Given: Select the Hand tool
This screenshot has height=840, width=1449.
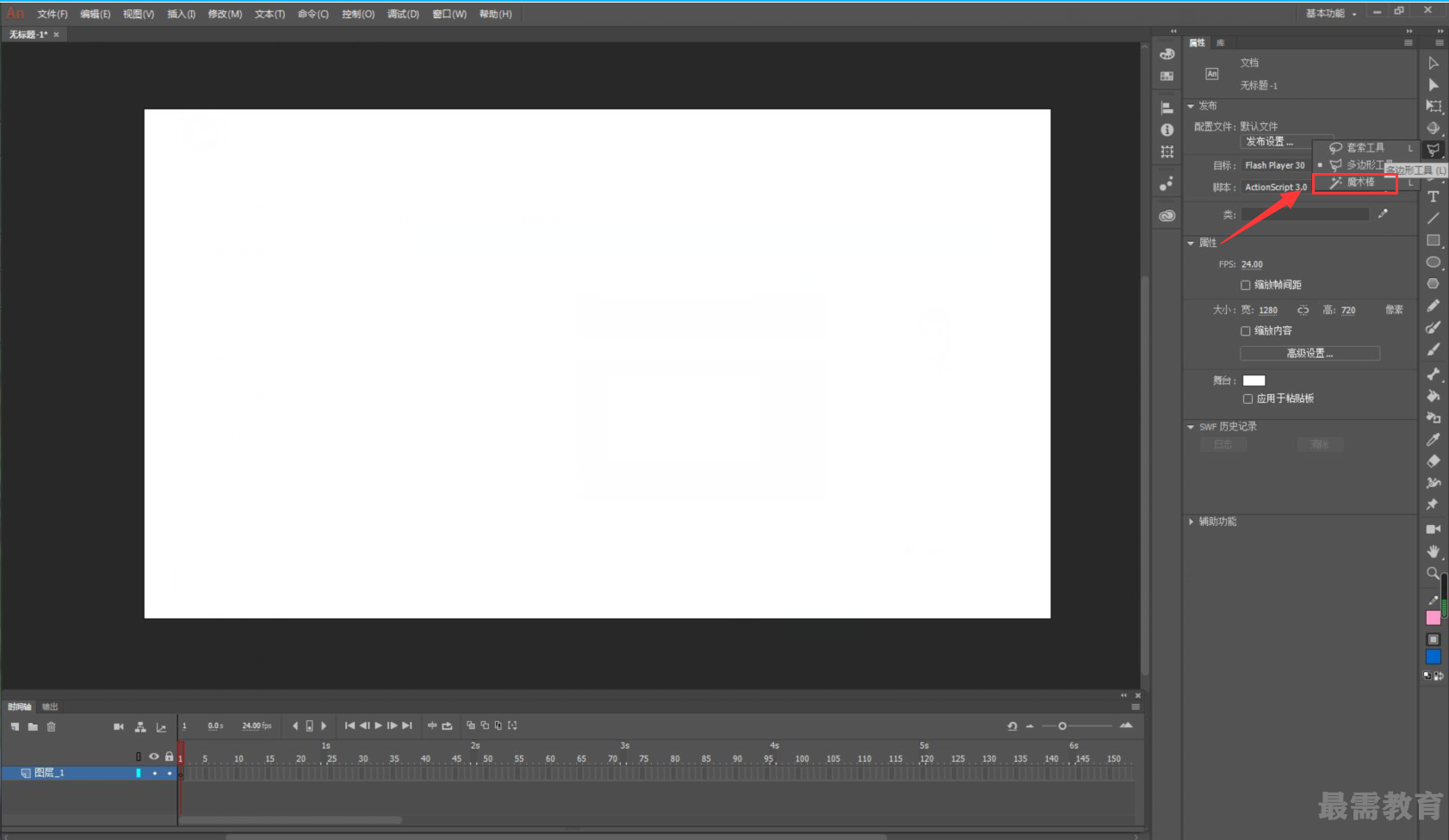Looking at the screenshot, I should coord(1434,551).
